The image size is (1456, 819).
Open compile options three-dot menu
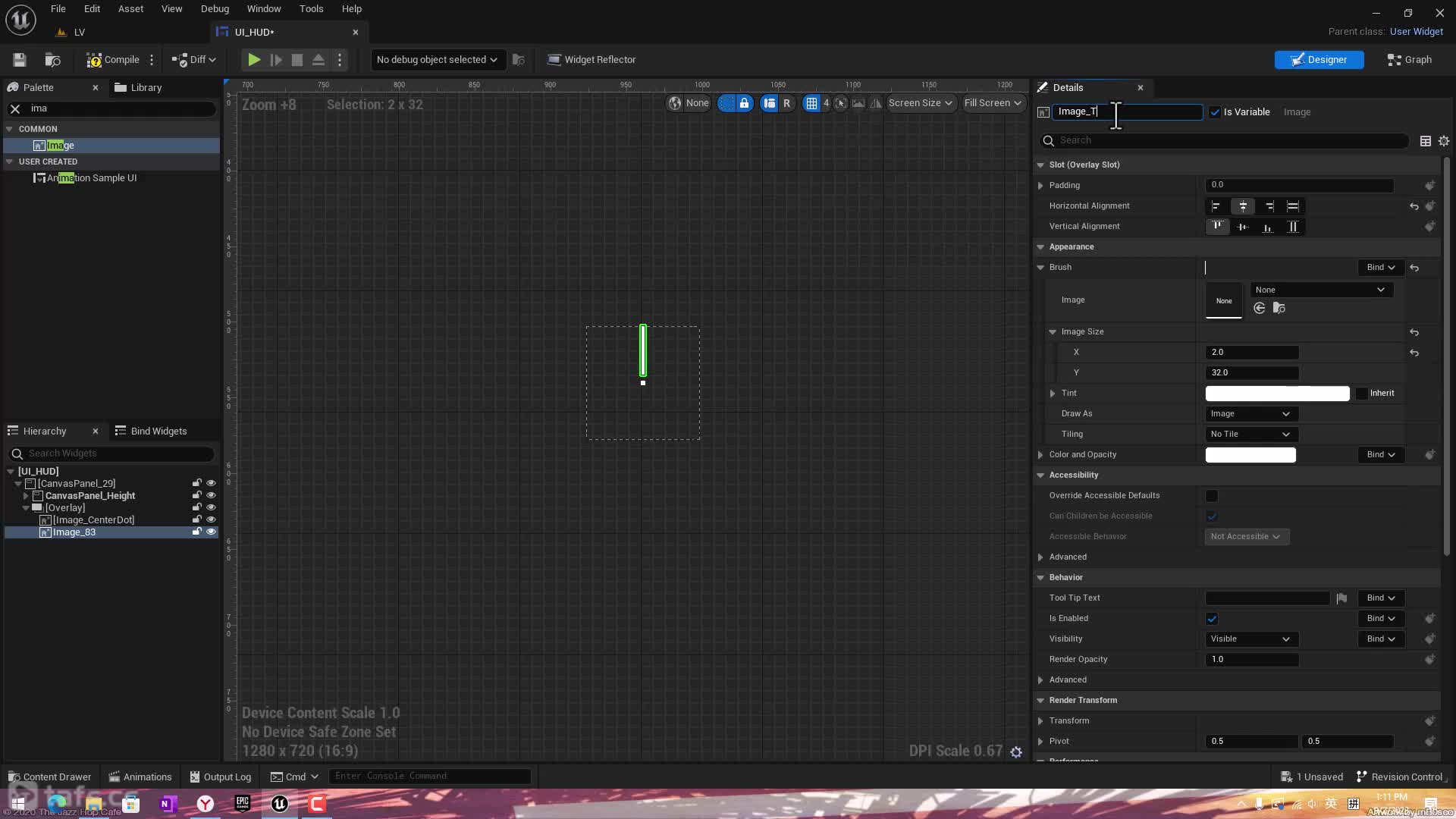pos(152,60)
